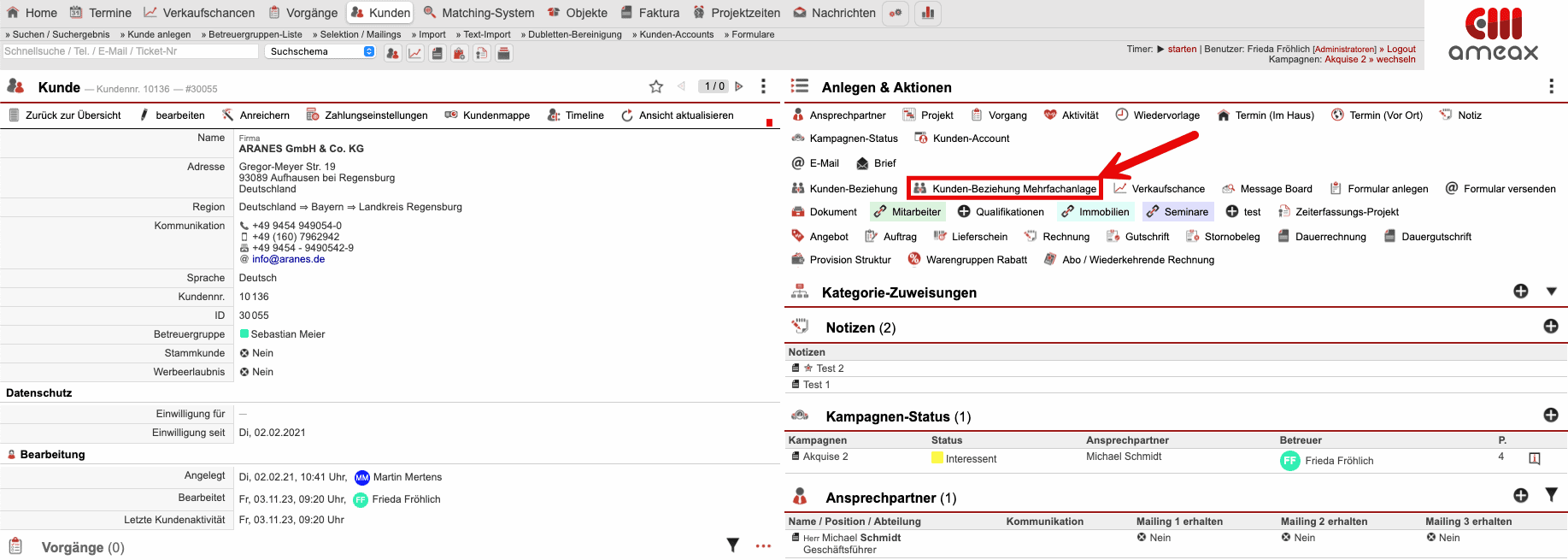Click Kunden-Beziehung Mehrfachanlage button

1005,189
